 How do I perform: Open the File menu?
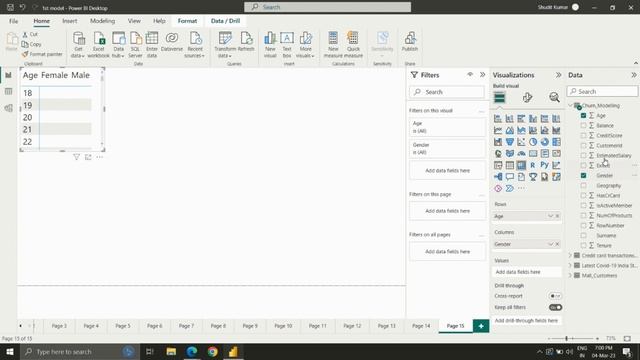tap(13, 21)
